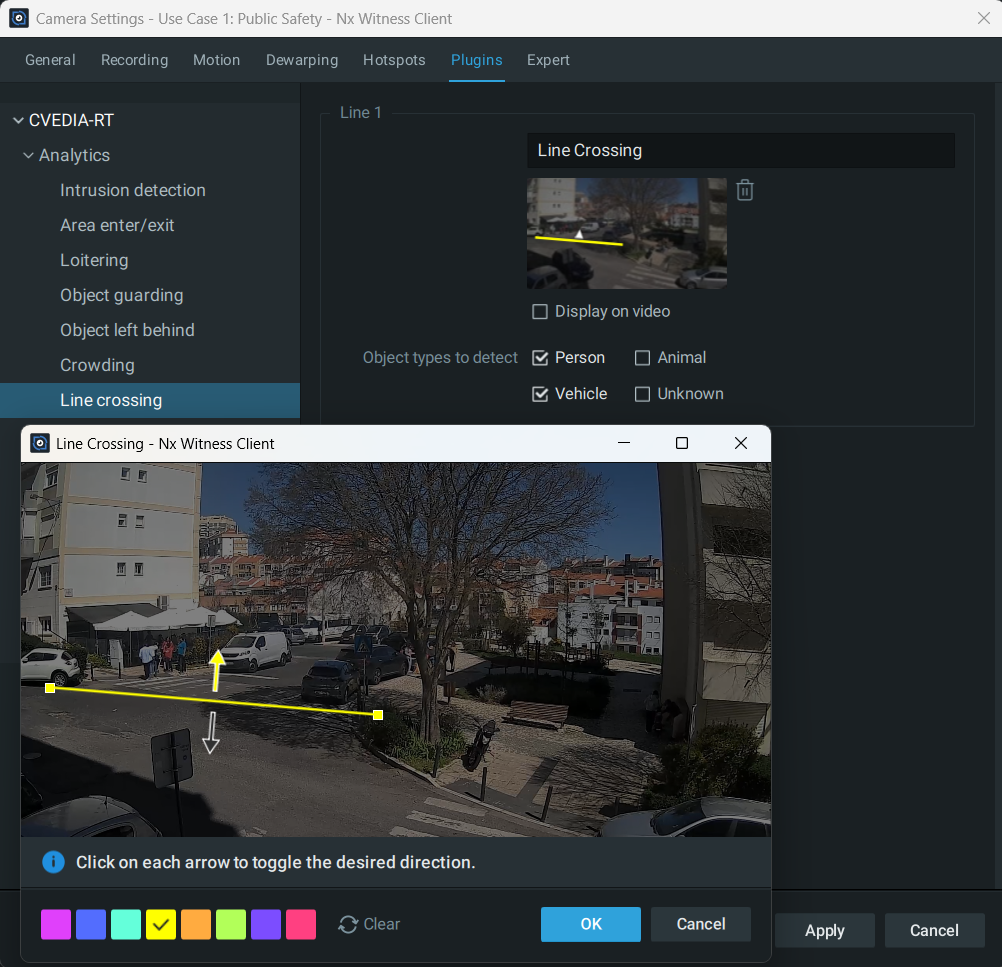Click the left endpoint handle of the line
1002x967 pixels.
pyautogui.click(x=50, y=688)
